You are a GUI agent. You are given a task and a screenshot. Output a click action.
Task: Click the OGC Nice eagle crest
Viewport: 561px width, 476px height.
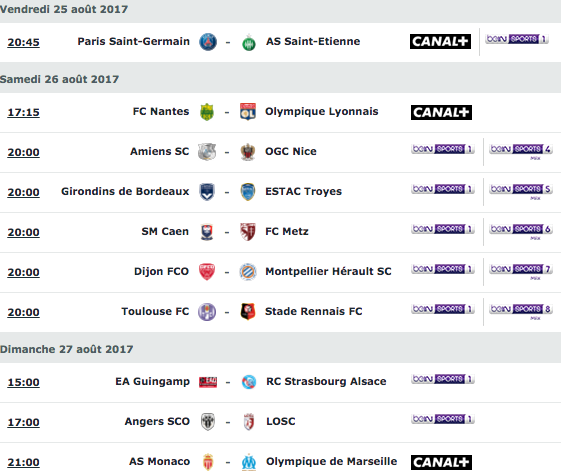[248, 152]
